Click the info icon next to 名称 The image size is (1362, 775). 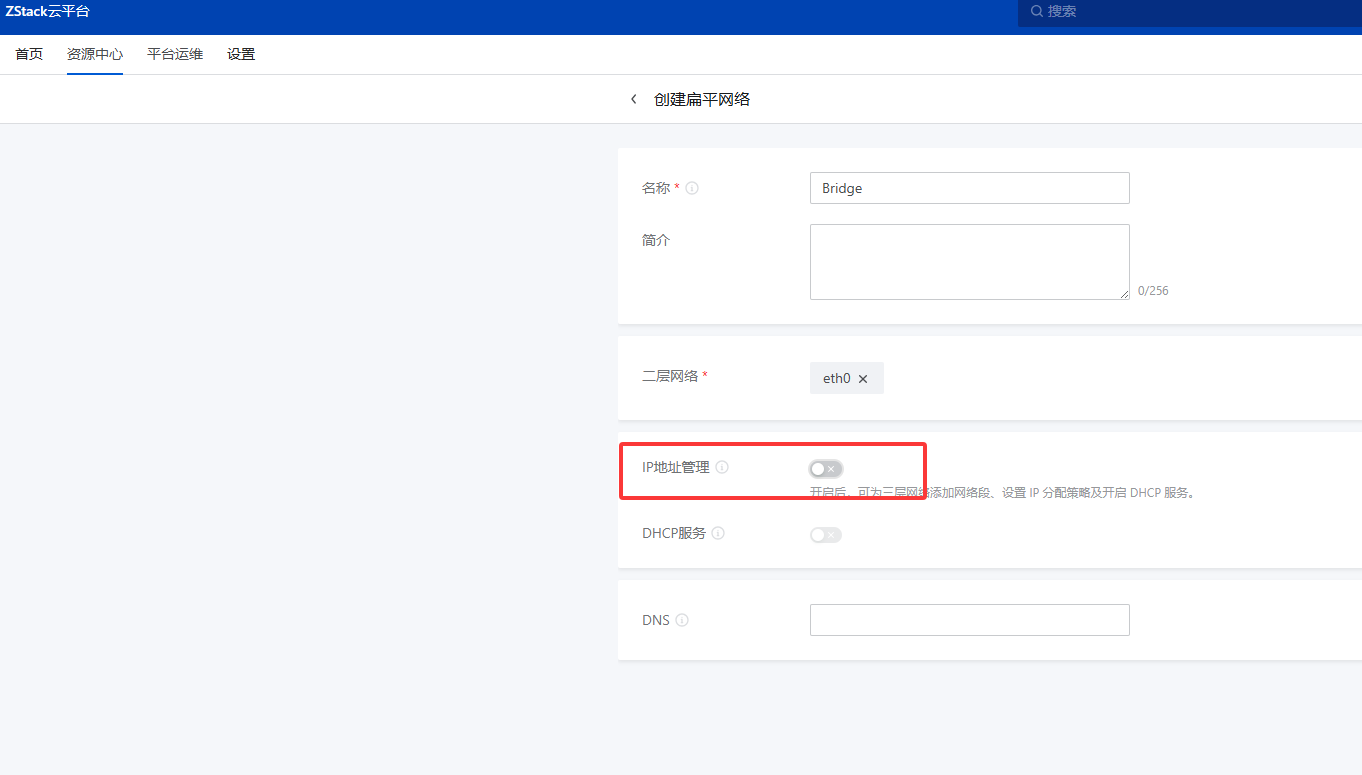tap(692, 188)
